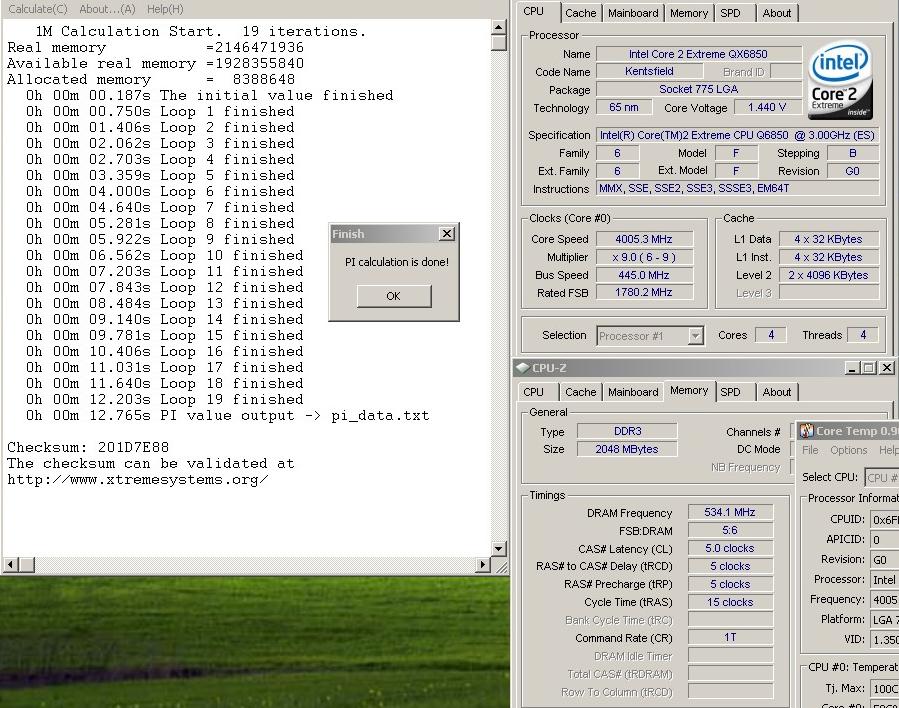Viewport: 899px width, 708px height.
Task: Select the Mainboard tab in the Processor CPU-Z window
Action: click(633, 13)
